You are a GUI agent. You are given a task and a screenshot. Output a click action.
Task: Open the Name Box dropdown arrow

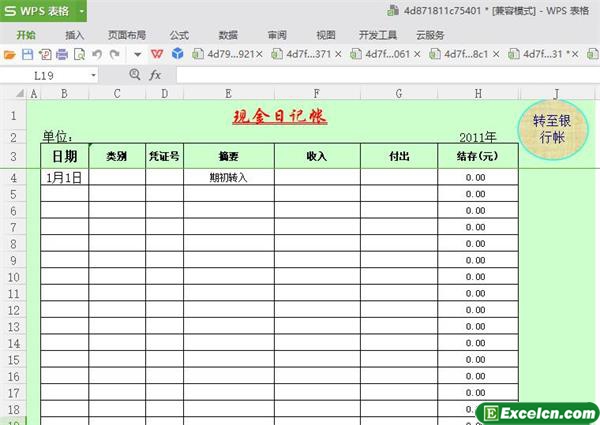(94, 75)
